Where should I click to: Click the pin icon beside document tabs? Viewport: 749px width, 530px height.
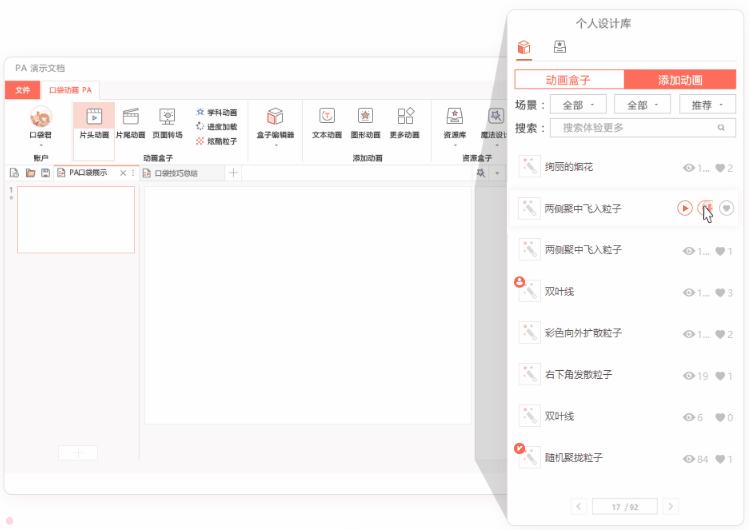pyautogui.click(x=481, y=173)
